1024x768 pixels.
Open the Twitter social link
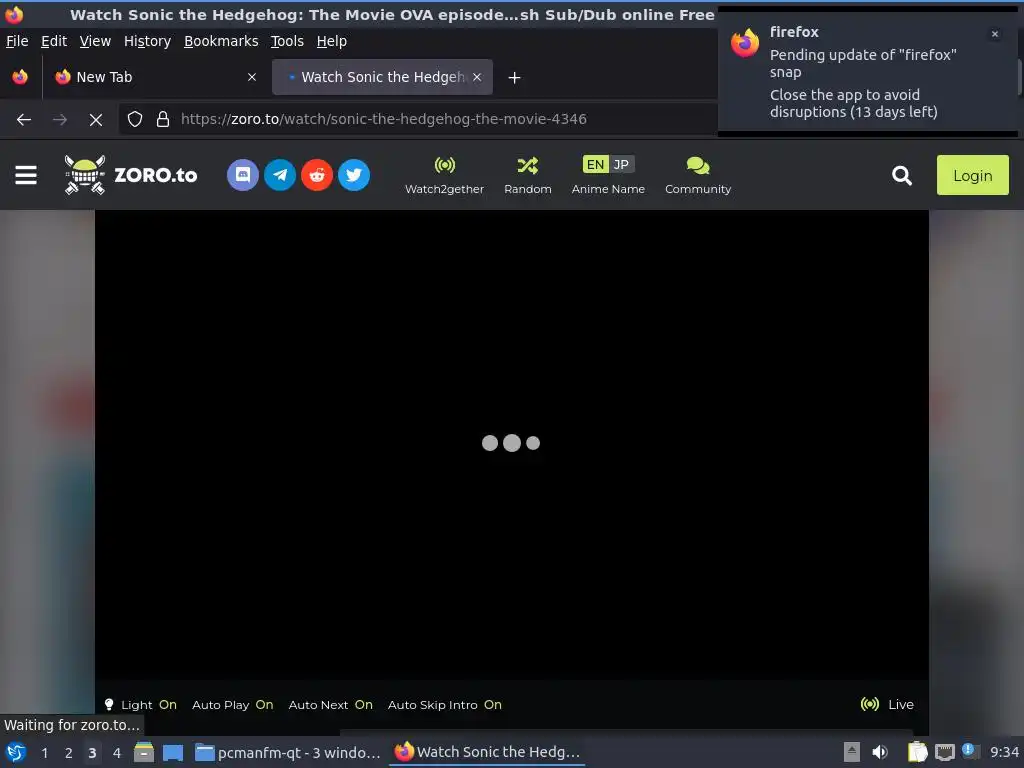pos(354,175)
